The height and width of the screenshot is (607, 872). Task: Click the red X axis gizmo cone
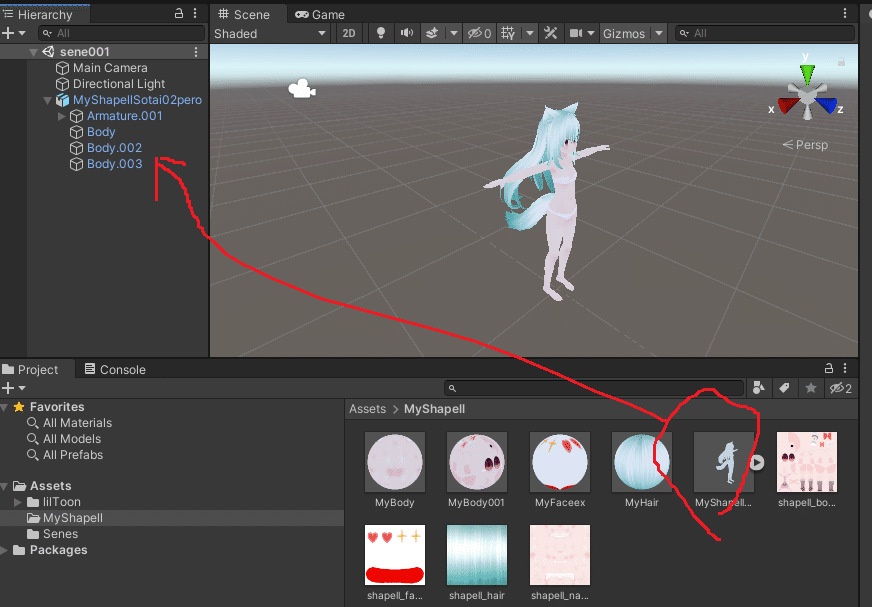(788, 105)
